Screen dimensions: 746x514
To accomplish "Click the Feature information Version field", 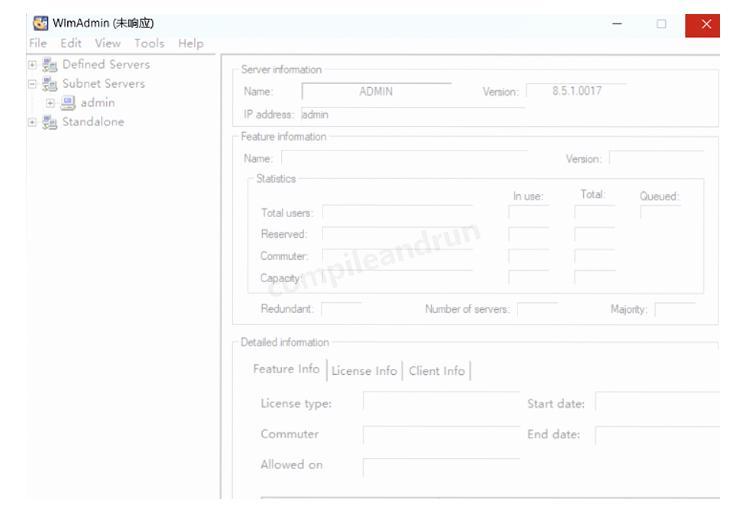I will click(657, 158).
